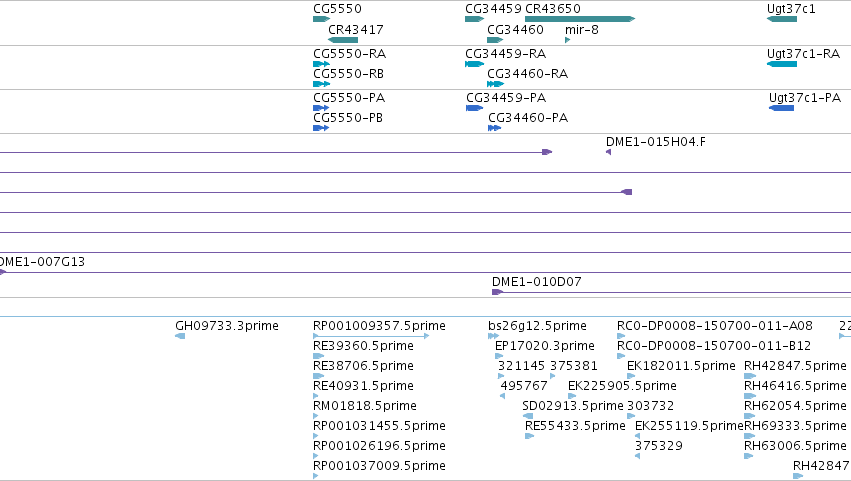Viewport: 851px width, 481px height.
Task: Open the CG34460-PA protein label
Action: tap(528, 118)
